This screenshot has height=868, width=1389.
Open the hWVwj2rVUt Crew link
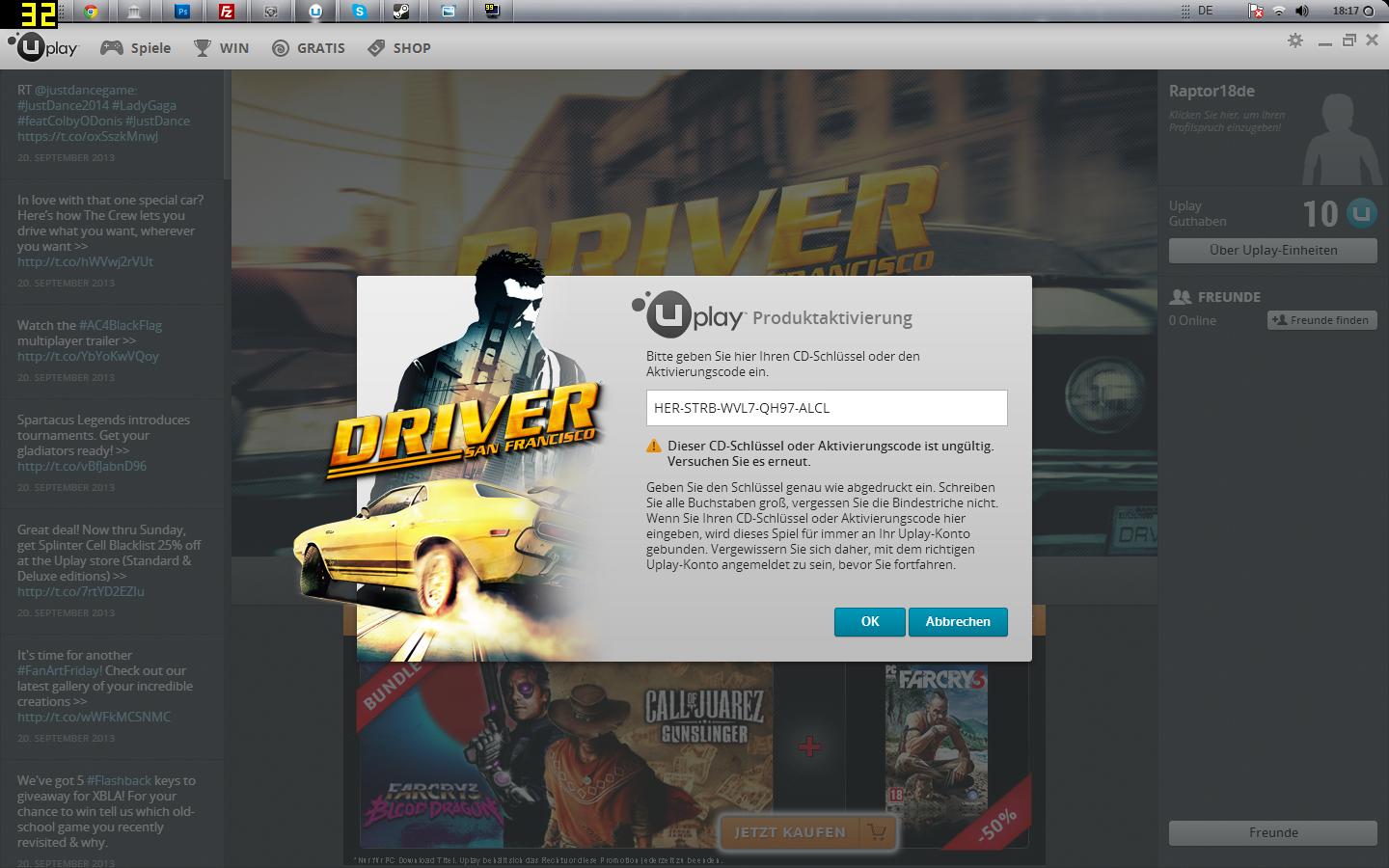pyautogui.click(x=85, y=261)
